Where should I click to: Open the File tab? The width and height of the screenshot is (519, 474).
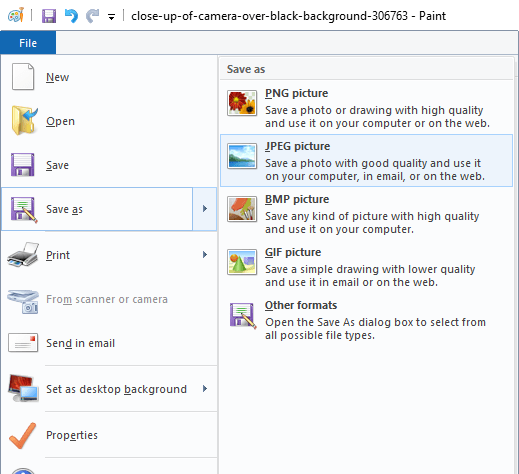28,43
